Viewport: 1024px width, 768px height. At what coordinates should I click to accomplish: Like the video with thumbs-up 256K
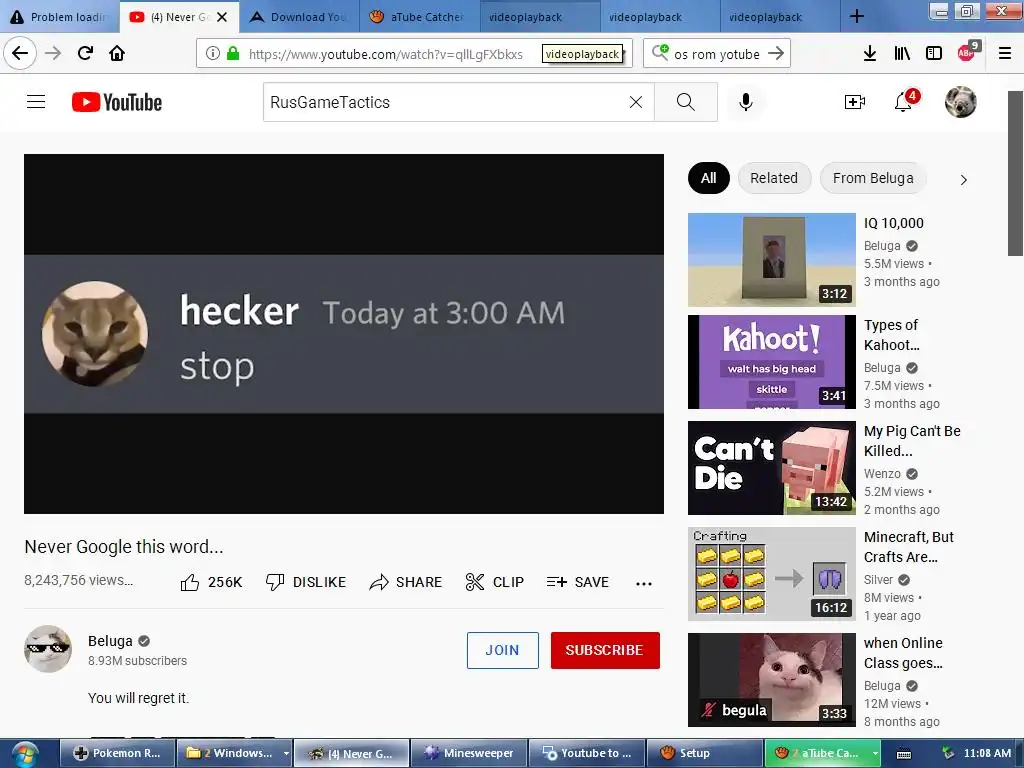pos(211,582)
